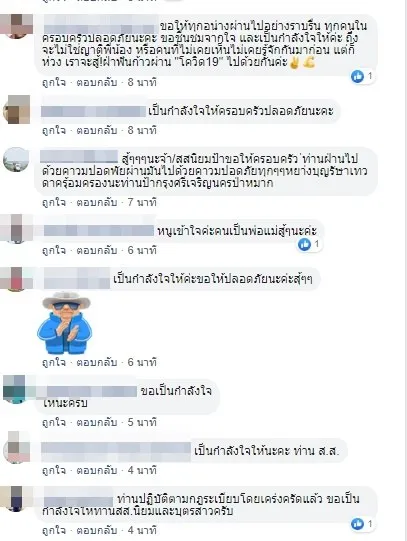Click the avatar on the second comment
The width and height of the screenshot is (407, 541).
17,110
